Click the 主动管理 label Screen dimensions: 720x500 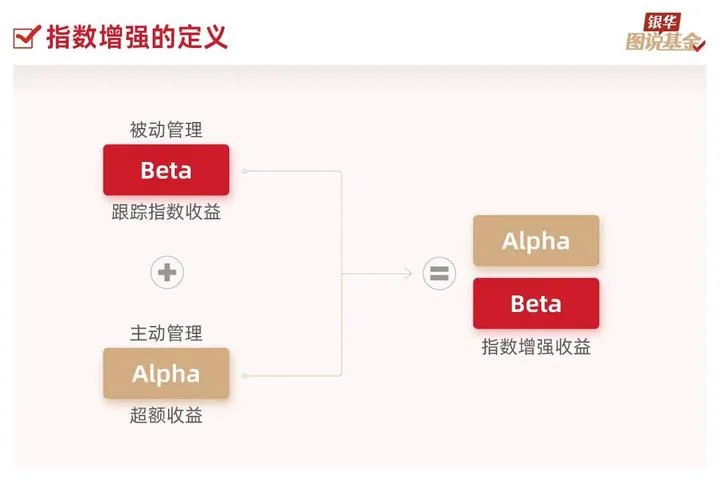coord(166,333)
